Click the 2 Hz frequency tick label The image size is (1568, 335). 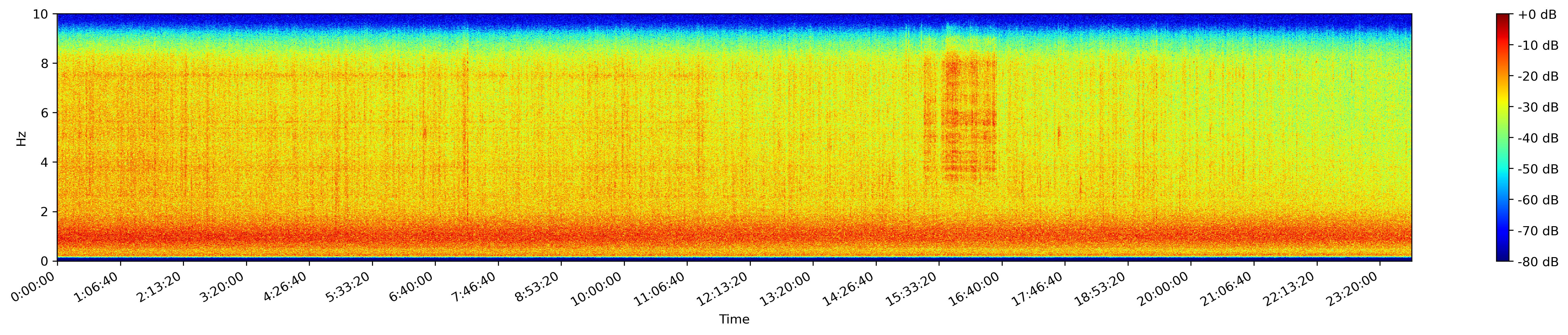click(45, 212)
